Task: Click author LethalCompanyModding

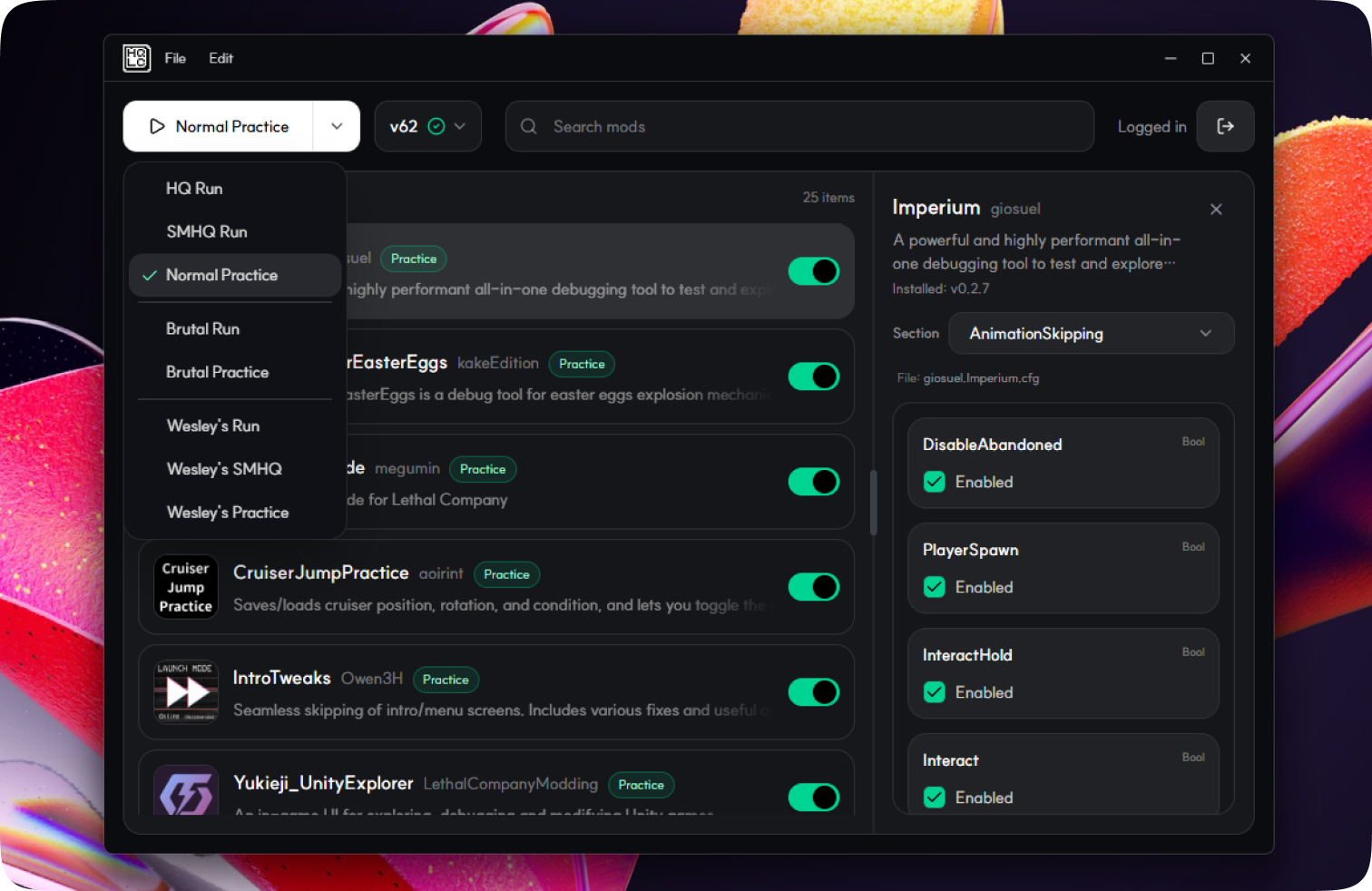Action: 511,784
